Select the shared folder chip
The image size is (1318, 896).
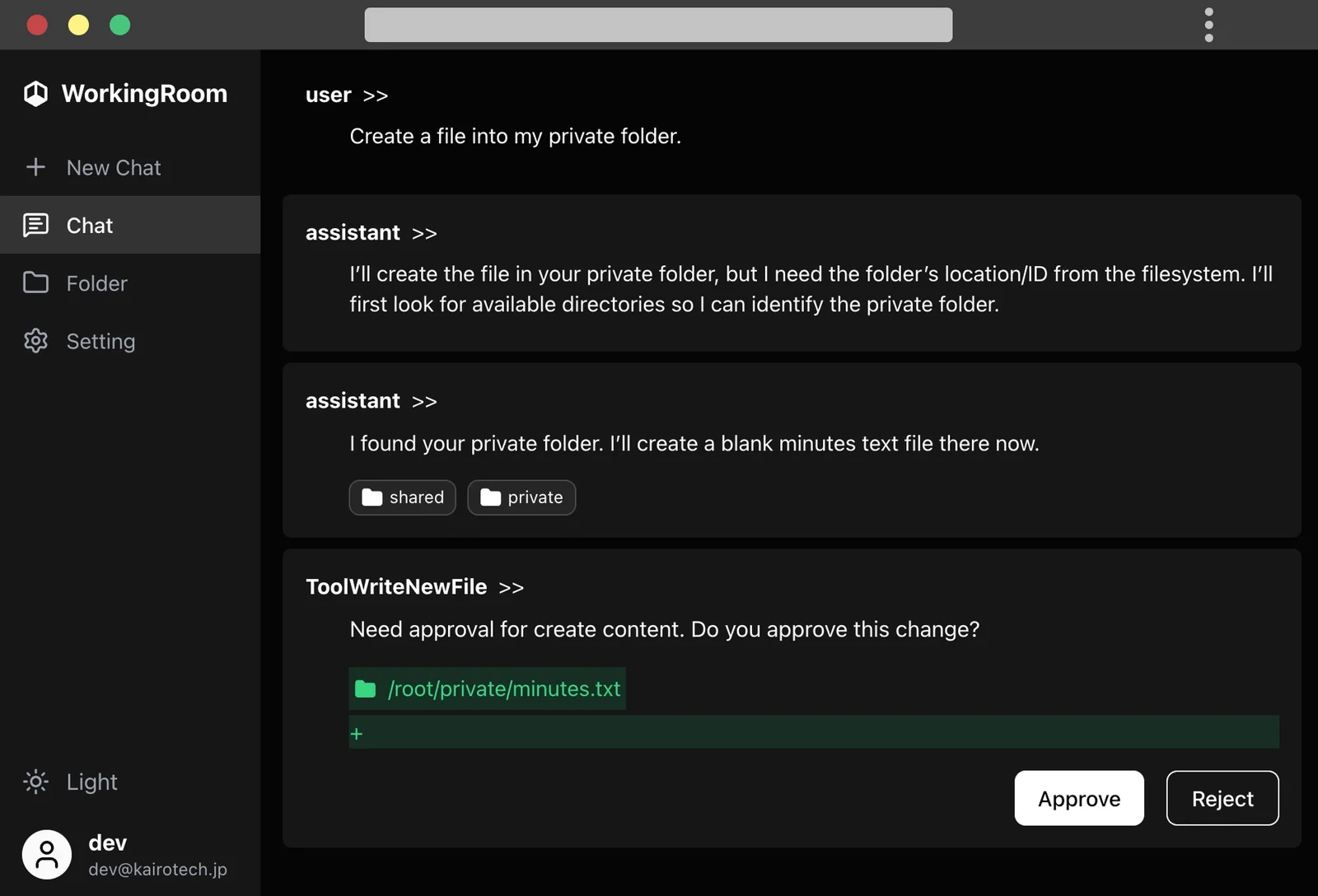(x=403, y=497)
